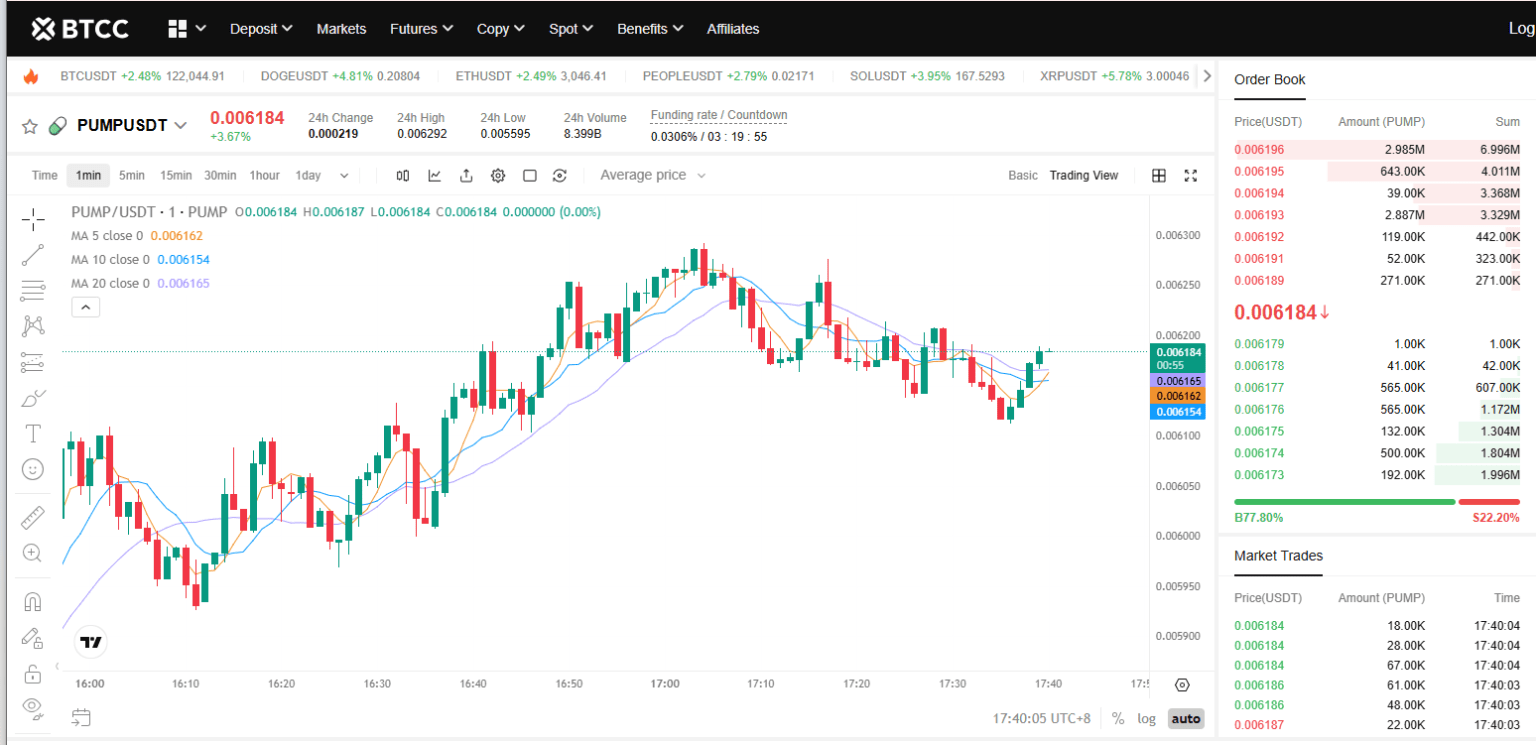Click the indicators line-chart icon
Image resolution: width=1536 pixels, height=745 pixels.
(x=435, y=176)
